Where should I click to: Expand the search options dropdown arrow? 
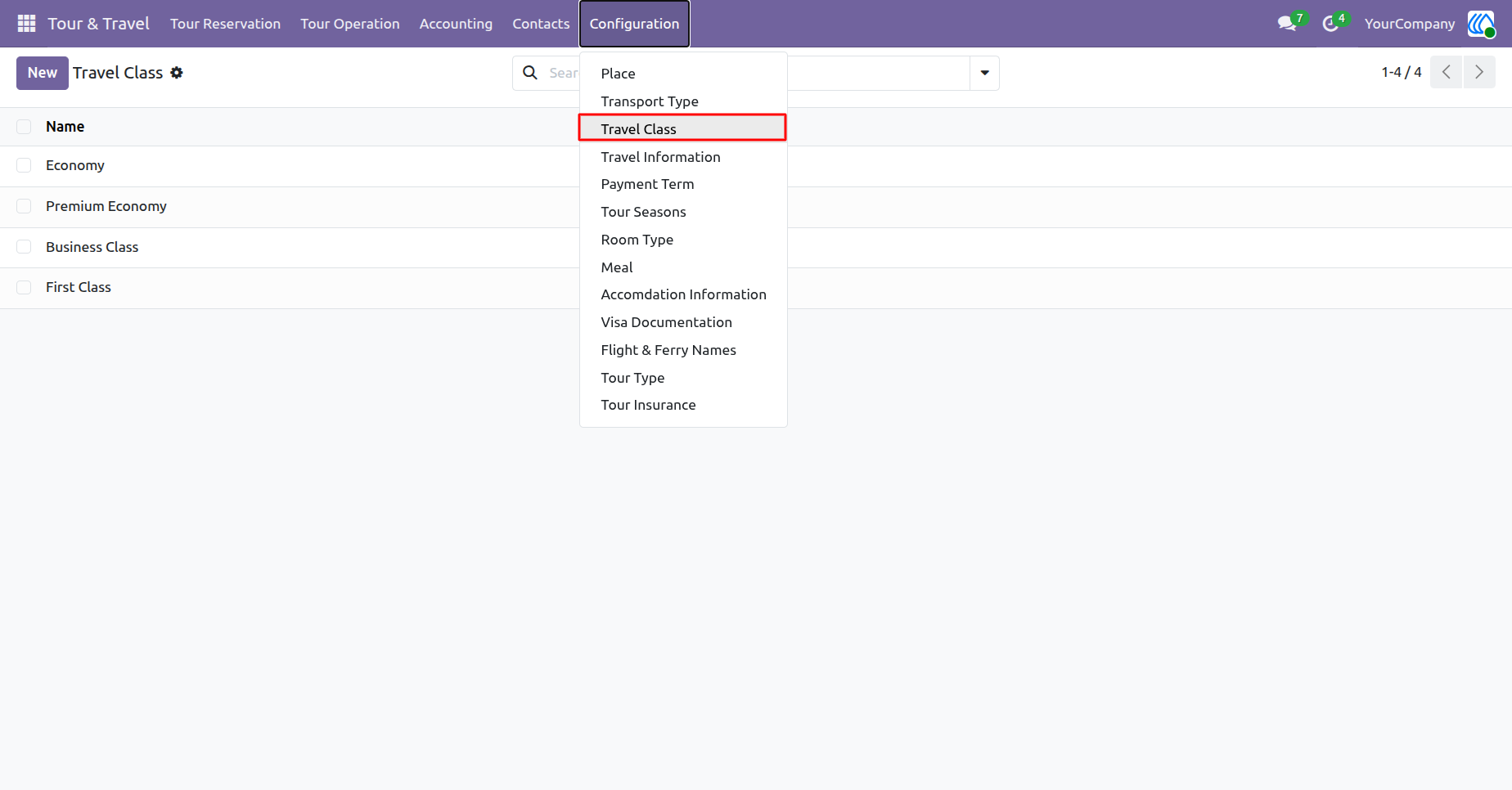click(984, 73)
